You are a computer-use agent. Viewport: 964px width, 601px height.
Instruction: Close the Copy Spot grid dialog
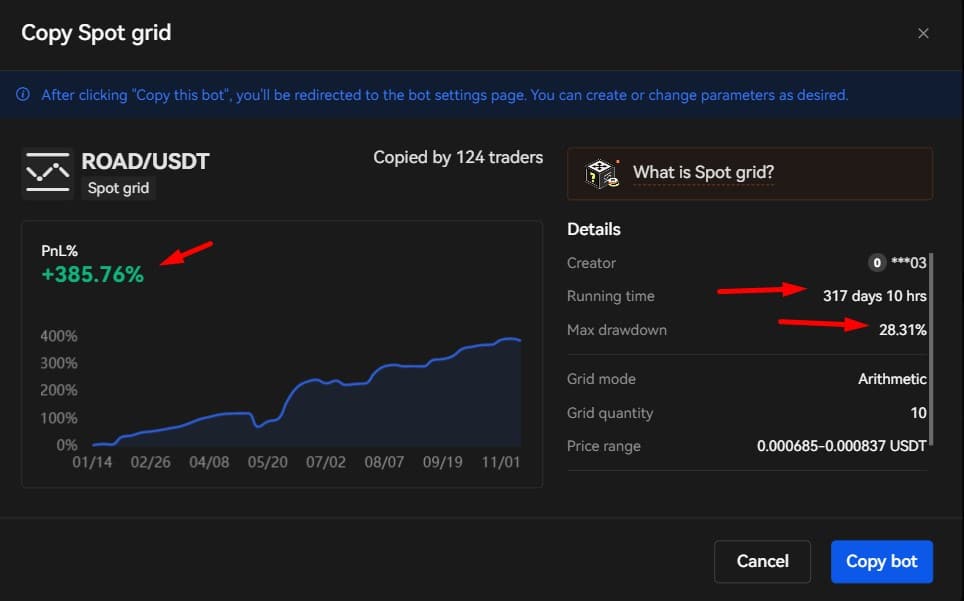click(923, 33)
